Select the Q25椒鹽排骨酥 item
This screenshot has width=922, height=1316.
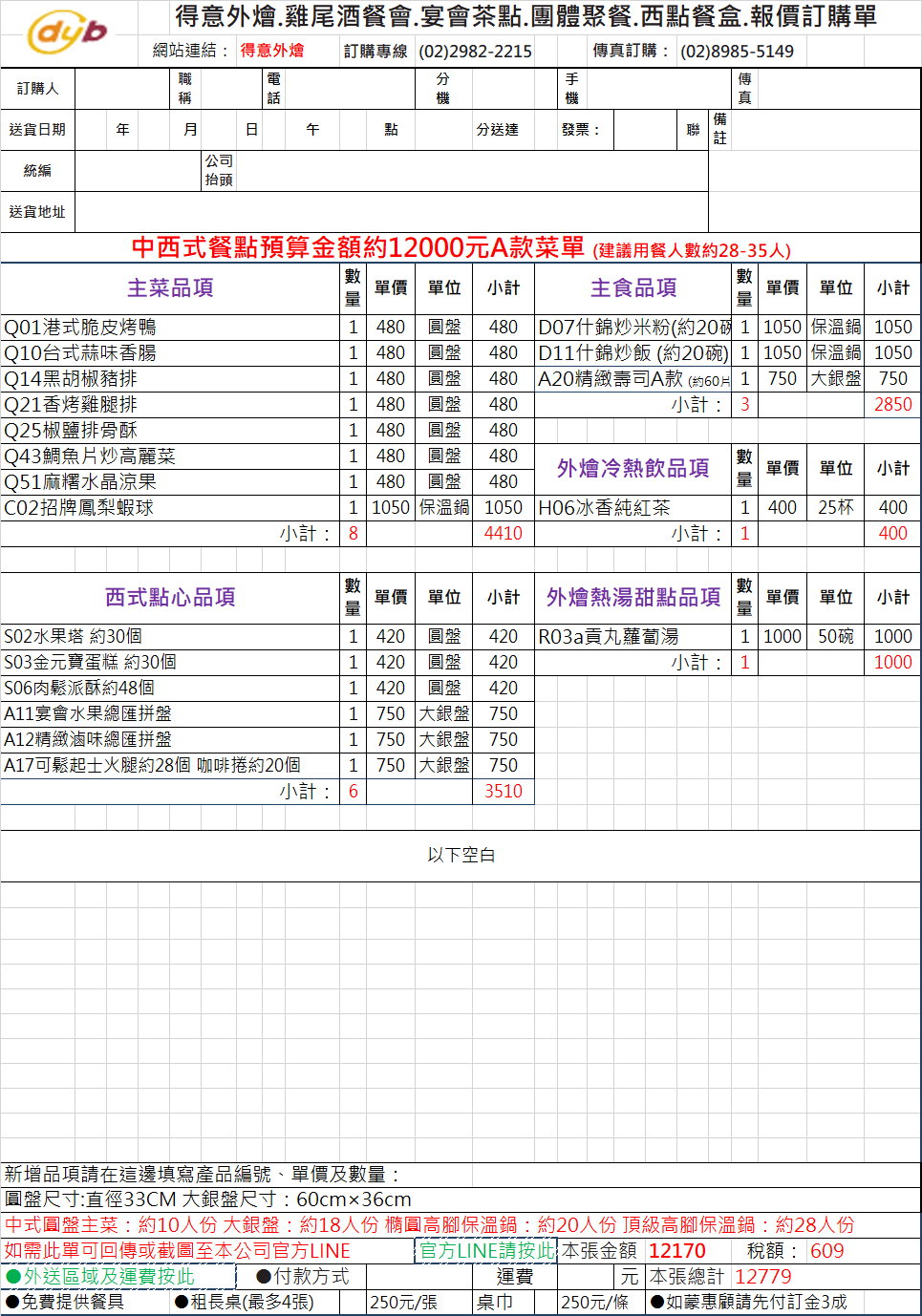point(171,431)
